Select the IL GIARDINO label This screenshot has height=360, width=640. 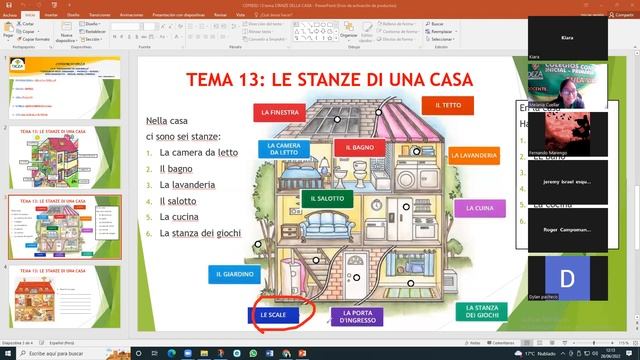point(235,274)
